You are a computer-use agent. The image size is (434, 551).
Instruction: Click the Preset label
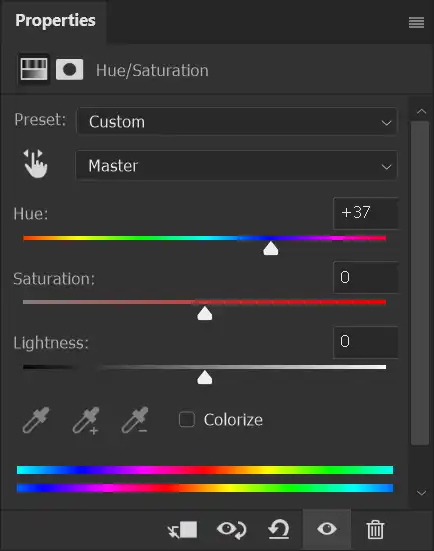(40, 120)
